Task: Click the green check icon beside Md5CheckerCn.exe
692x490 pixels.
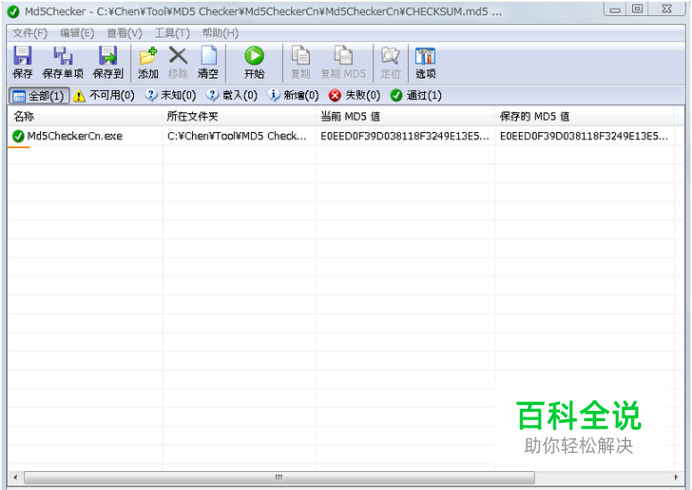Action: (x=18, y=136)
